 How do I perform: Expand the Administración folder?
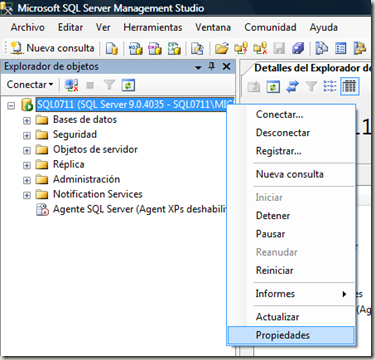tap(27, 180)
